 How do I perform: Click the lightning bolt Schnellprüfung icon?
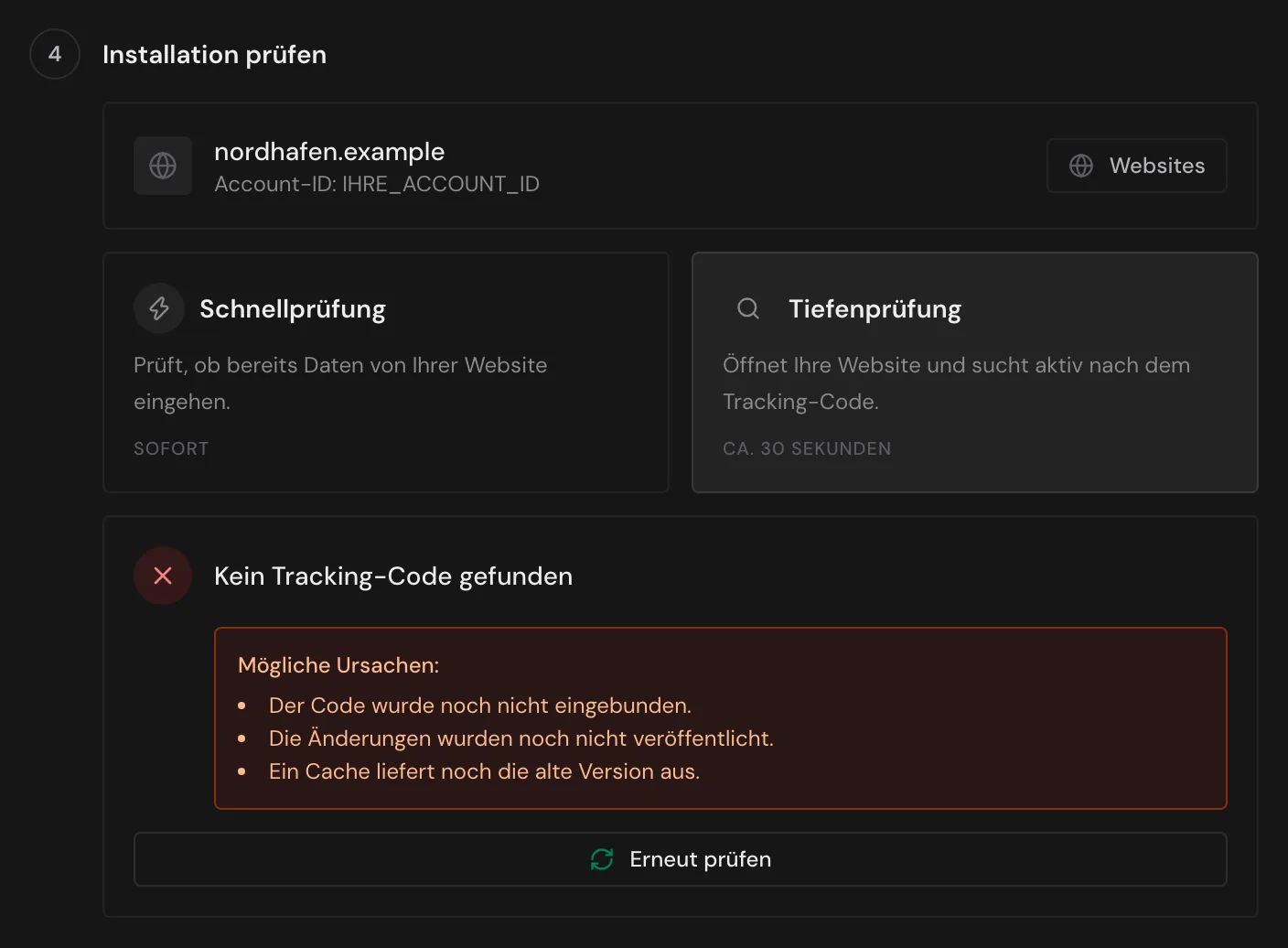pos(159,308)
